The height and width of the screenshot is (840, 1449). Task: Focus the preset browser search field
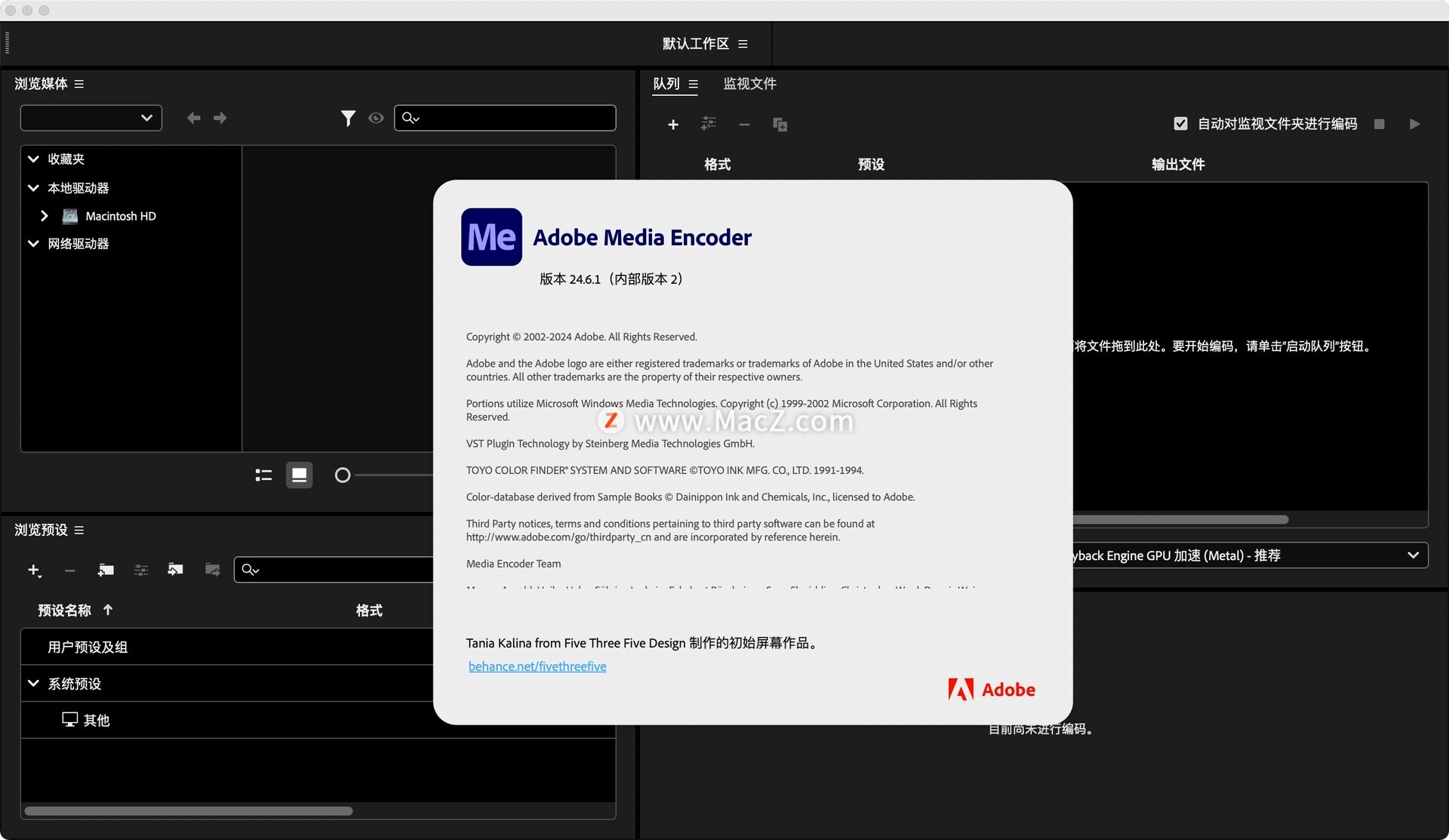coord(334,570)
